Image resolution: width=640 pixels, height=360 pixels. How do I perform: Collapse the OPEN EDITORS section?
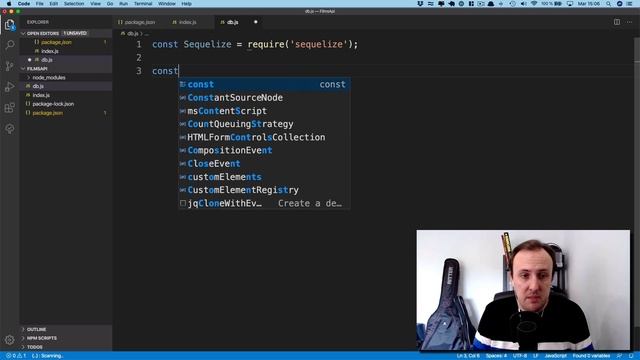click(x=66, y=33)
